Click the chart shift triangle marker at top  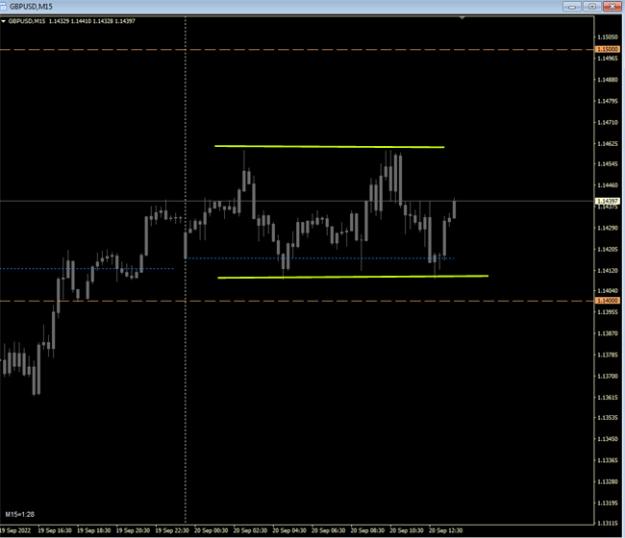point(462,18)
